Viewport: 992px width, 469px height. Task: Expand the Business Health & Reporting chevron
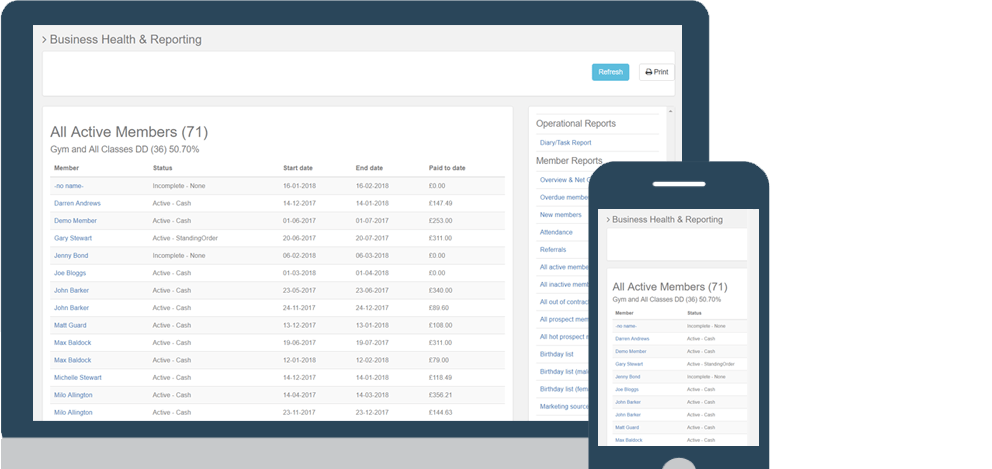click(44, 40)
